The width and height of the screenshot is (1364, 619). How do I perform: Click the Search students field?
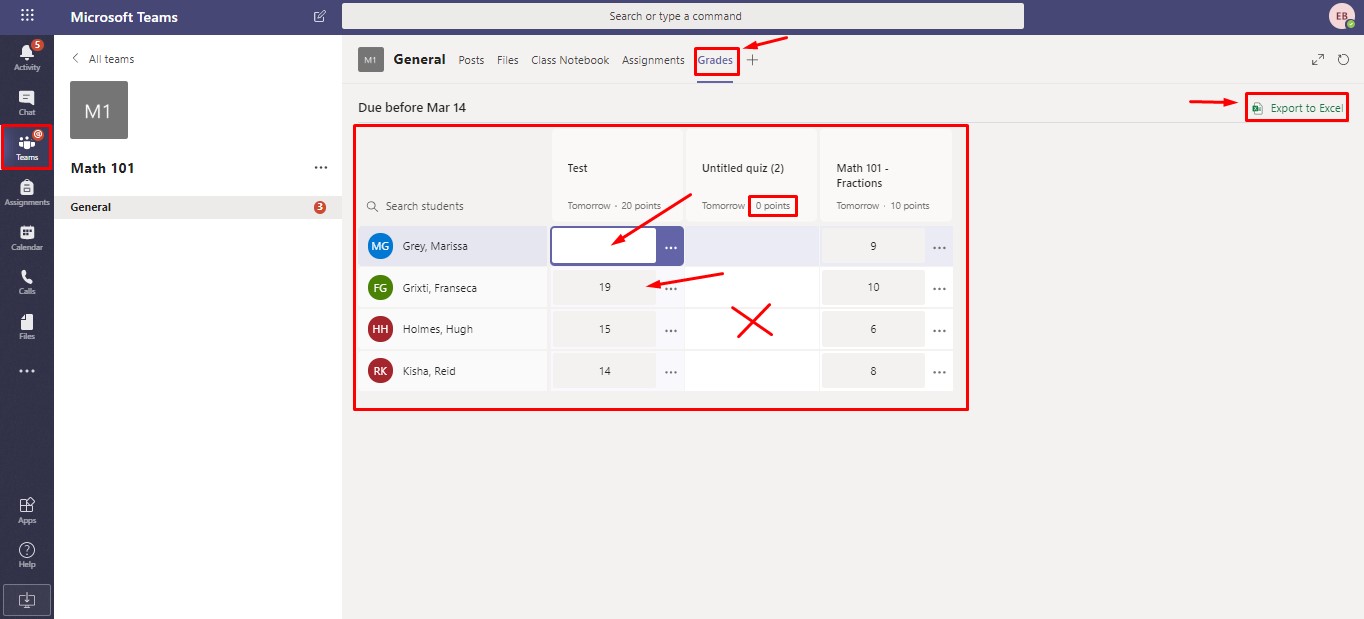(x=453, y=206)
